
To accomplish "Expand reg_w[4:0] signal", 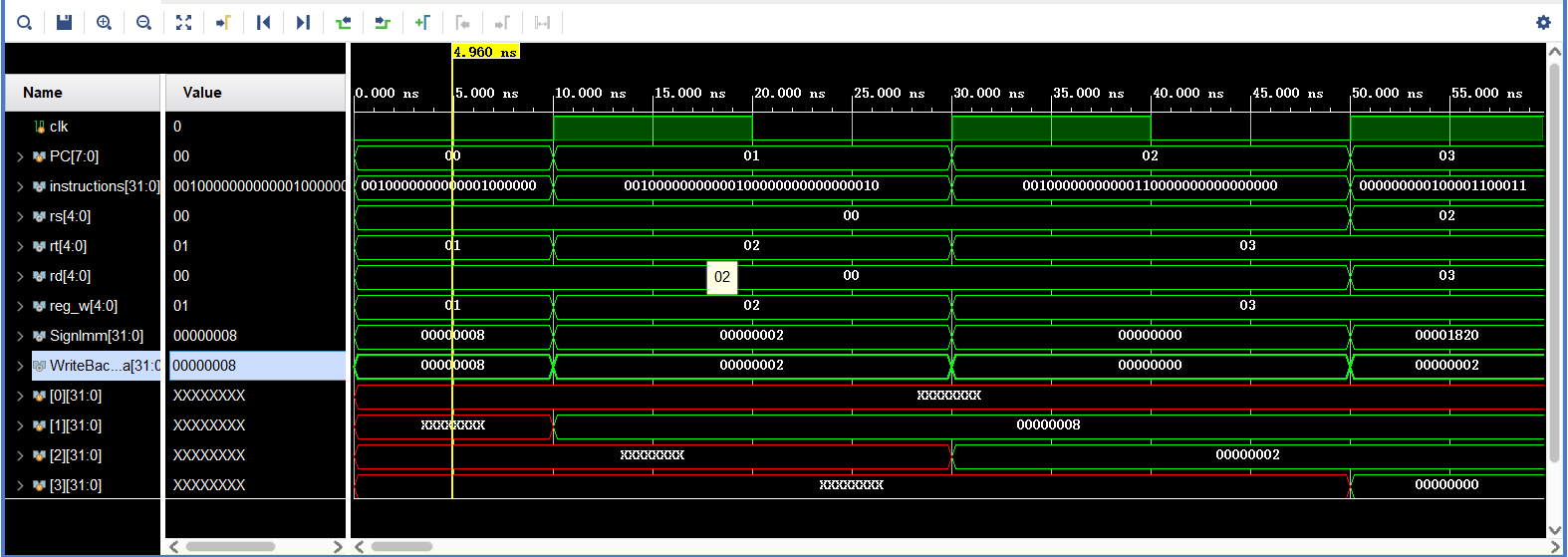I will [20, 306].
